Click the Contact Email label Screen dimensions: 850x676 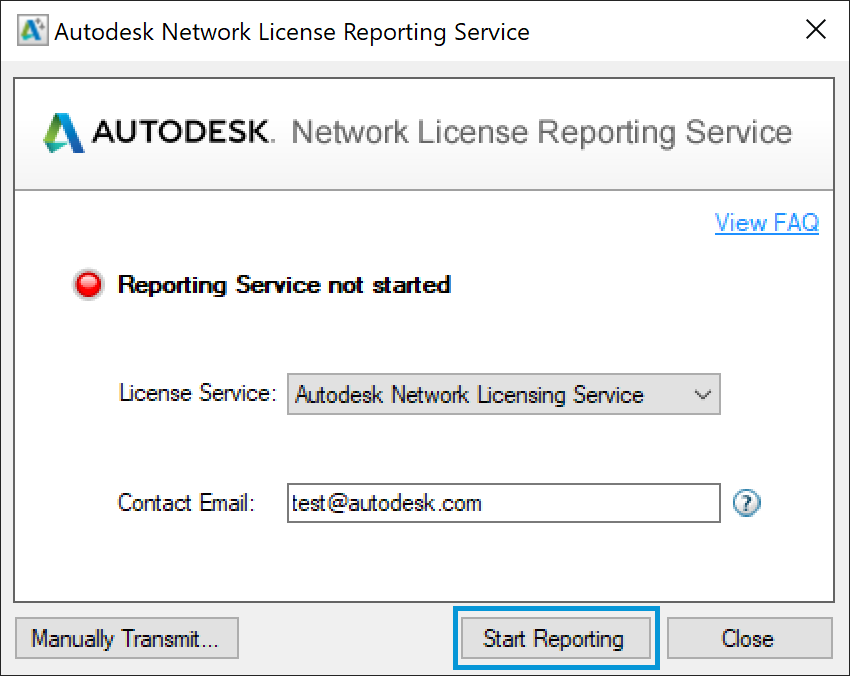pyautogui.click(x=186, y=503)
